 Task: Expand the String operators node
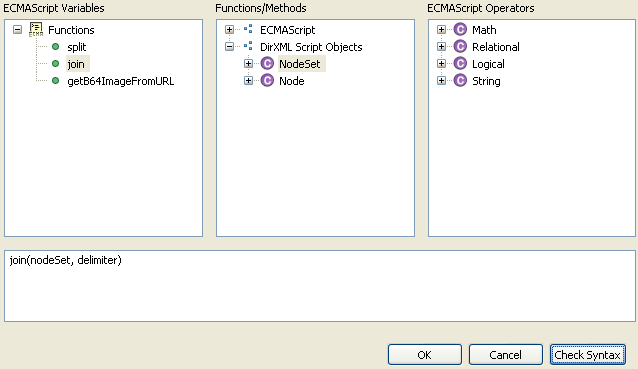pos(441,81)
